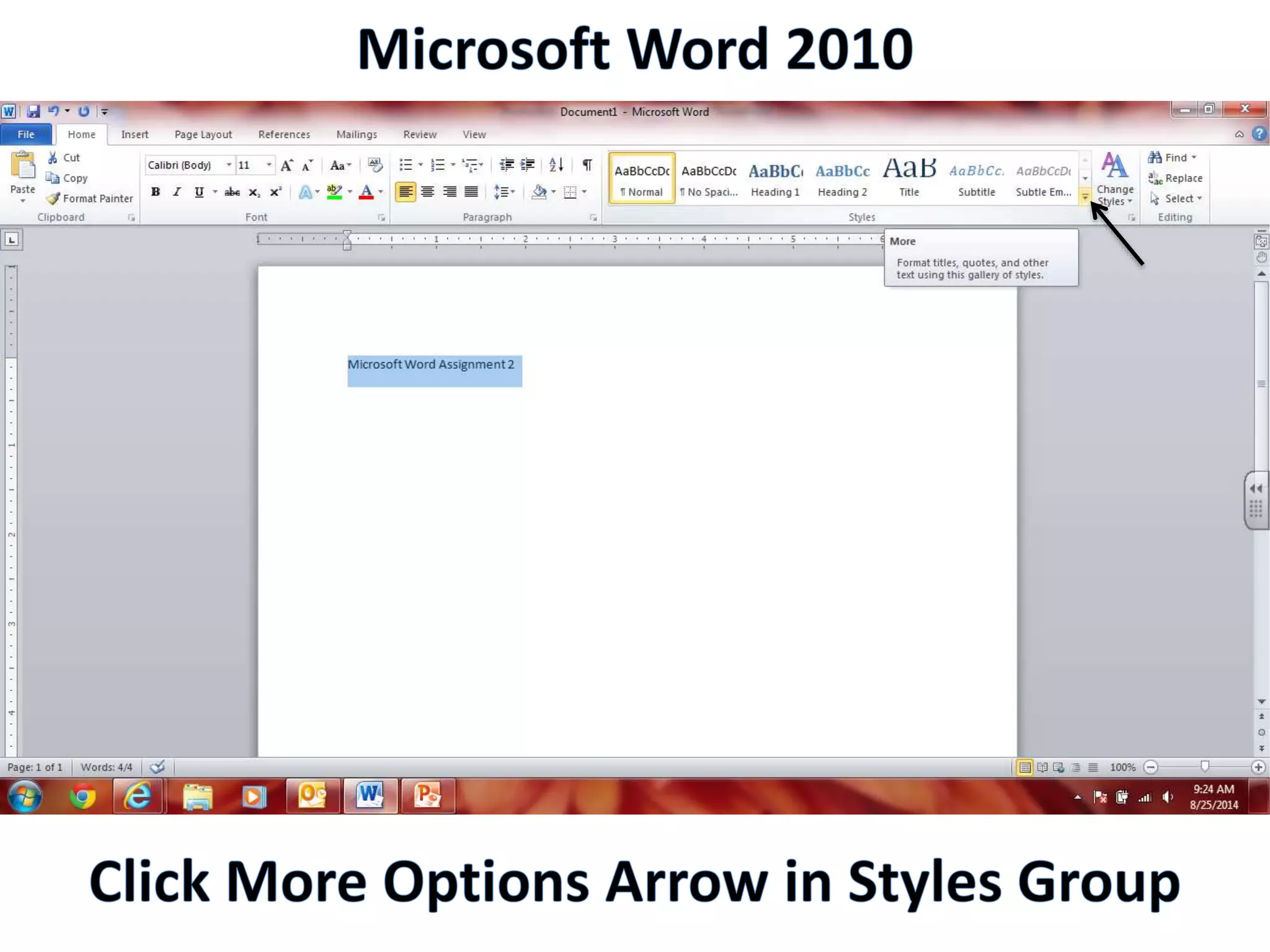The width and height of the screenshot is (1270, 952).
Task: Apply Superscript formatting
Action: 275,192
